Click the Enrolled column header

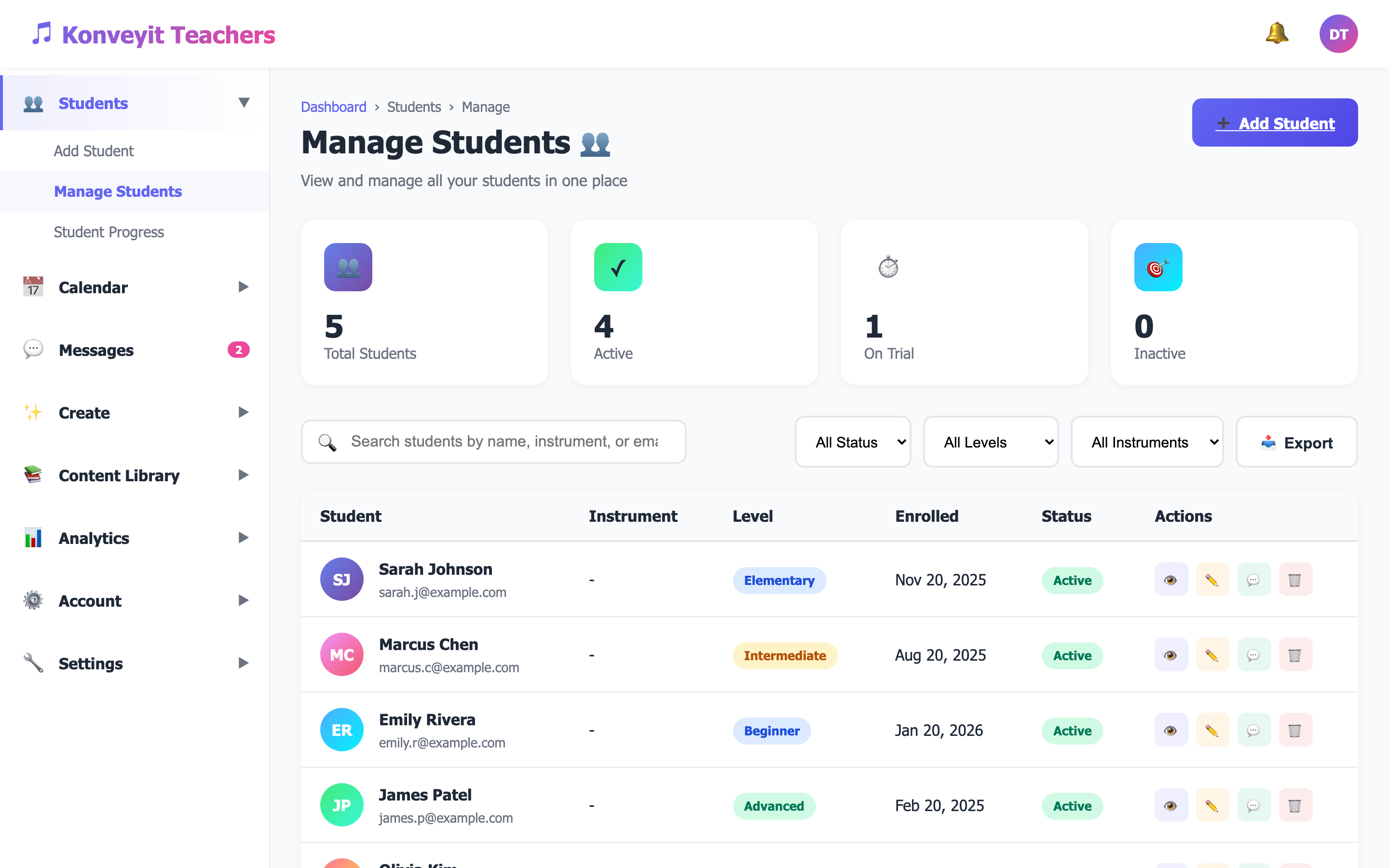click(926, 516)
